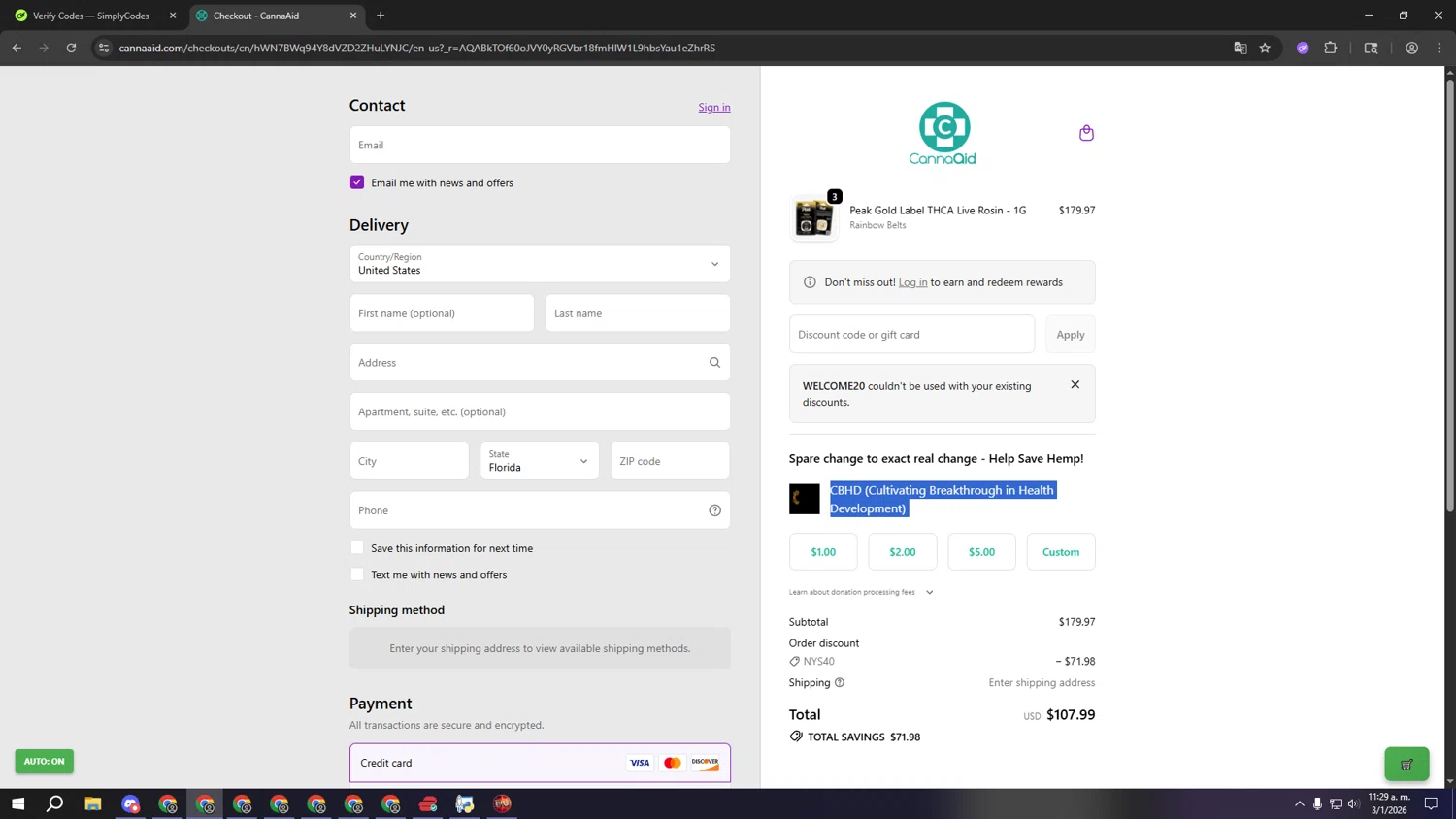
Task: Check Text me with news and offers
Action: click(357, 574)
